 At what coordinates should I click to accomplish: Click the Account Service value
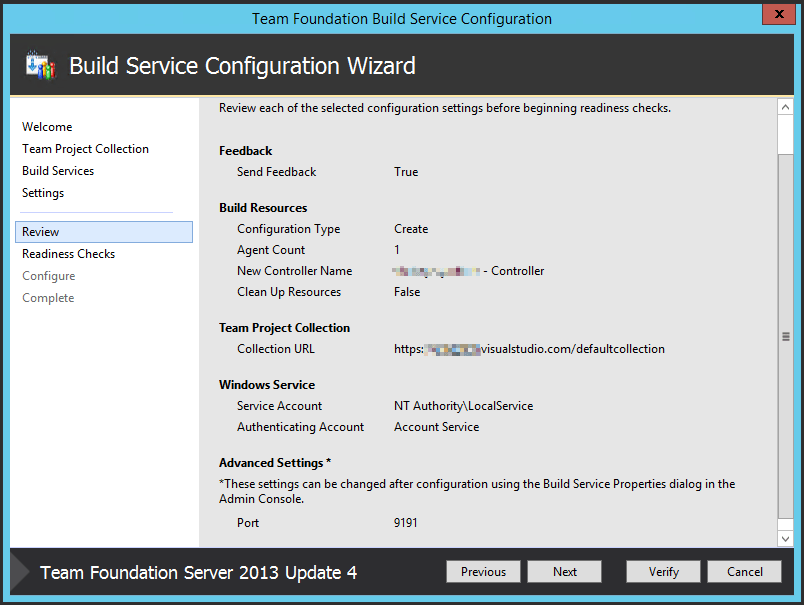[436, 427]
